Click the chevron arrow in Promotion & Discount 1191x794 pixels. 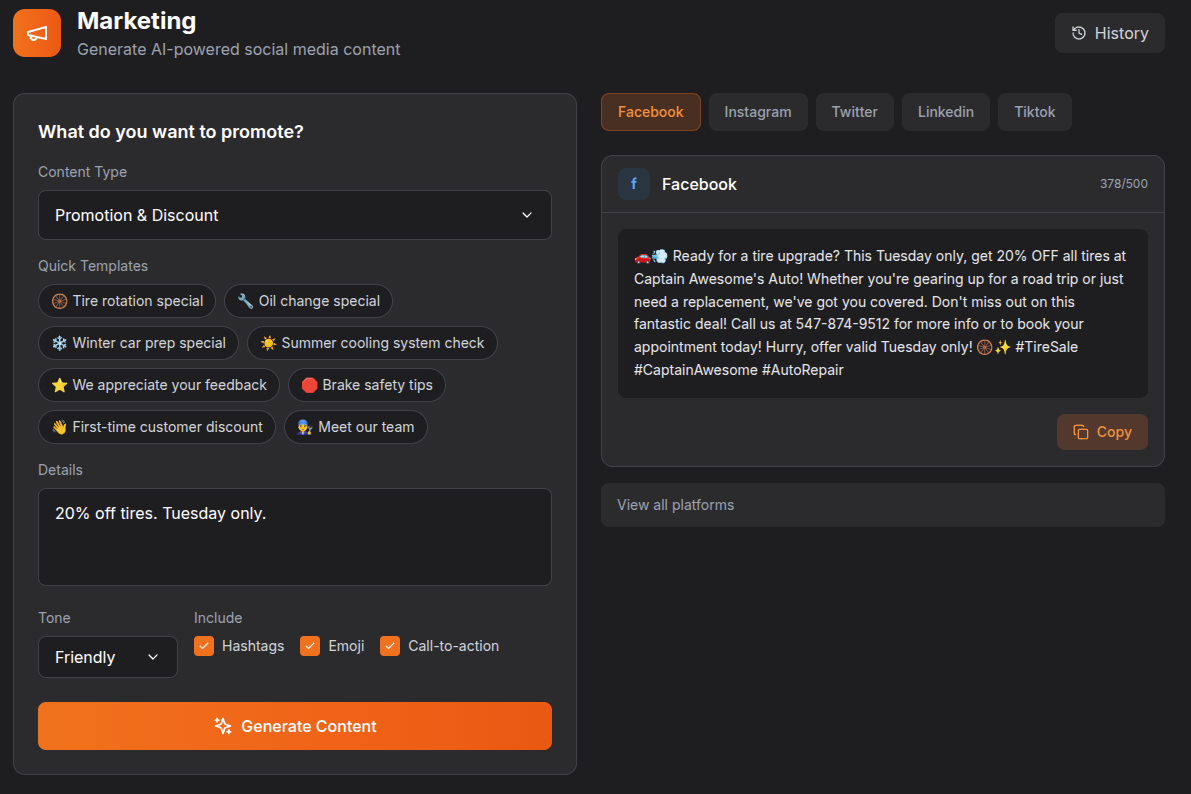pyautogui.click(x=526, y=215)
